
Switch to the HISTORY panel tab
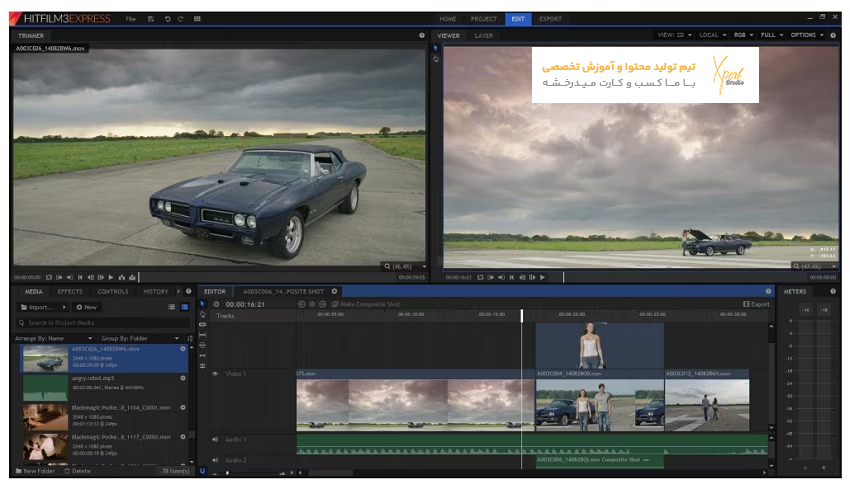click(x=156, y=292)
